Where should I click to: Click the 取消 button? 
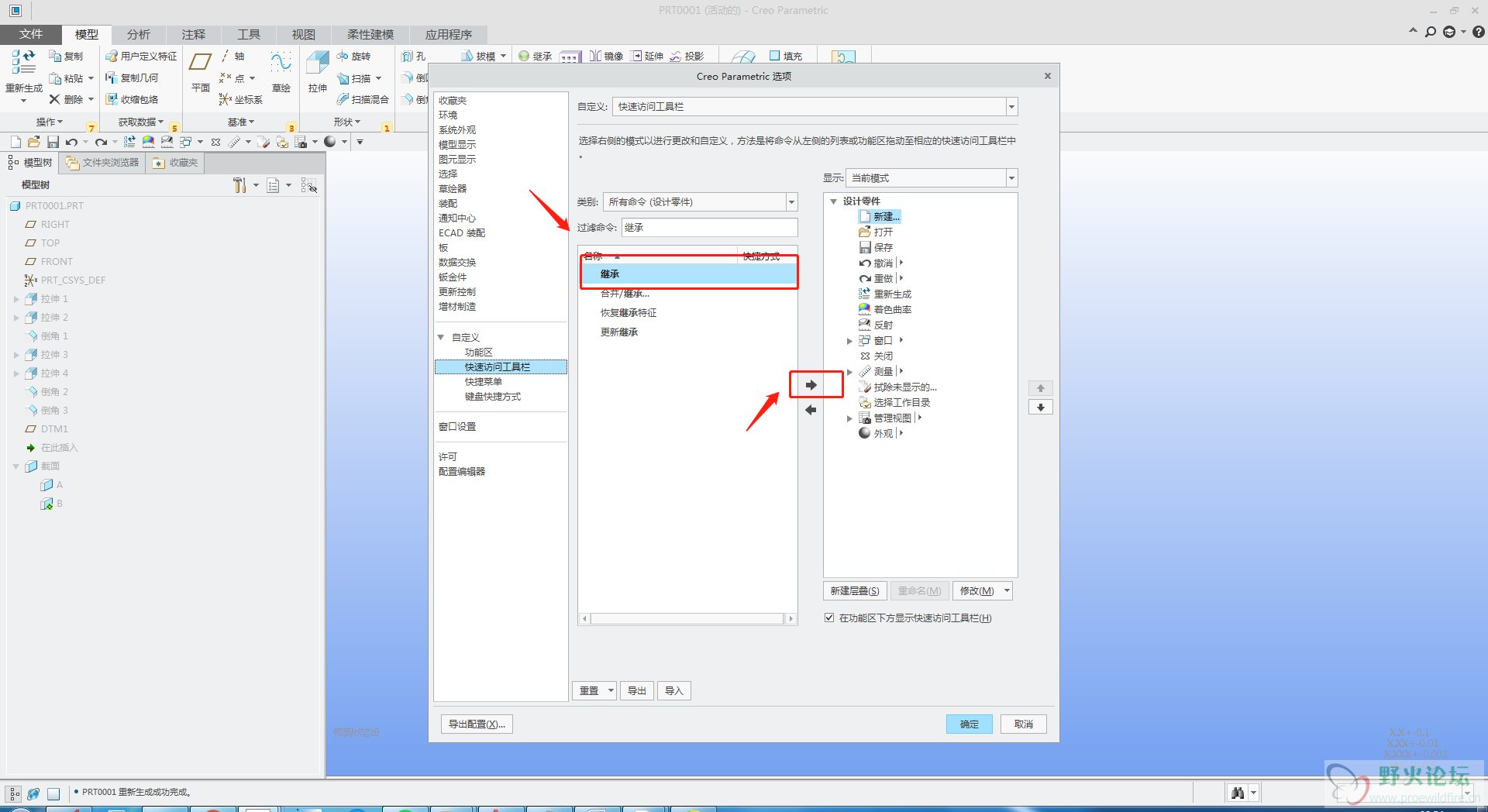pyautogui.click(x=1024, y=724)
